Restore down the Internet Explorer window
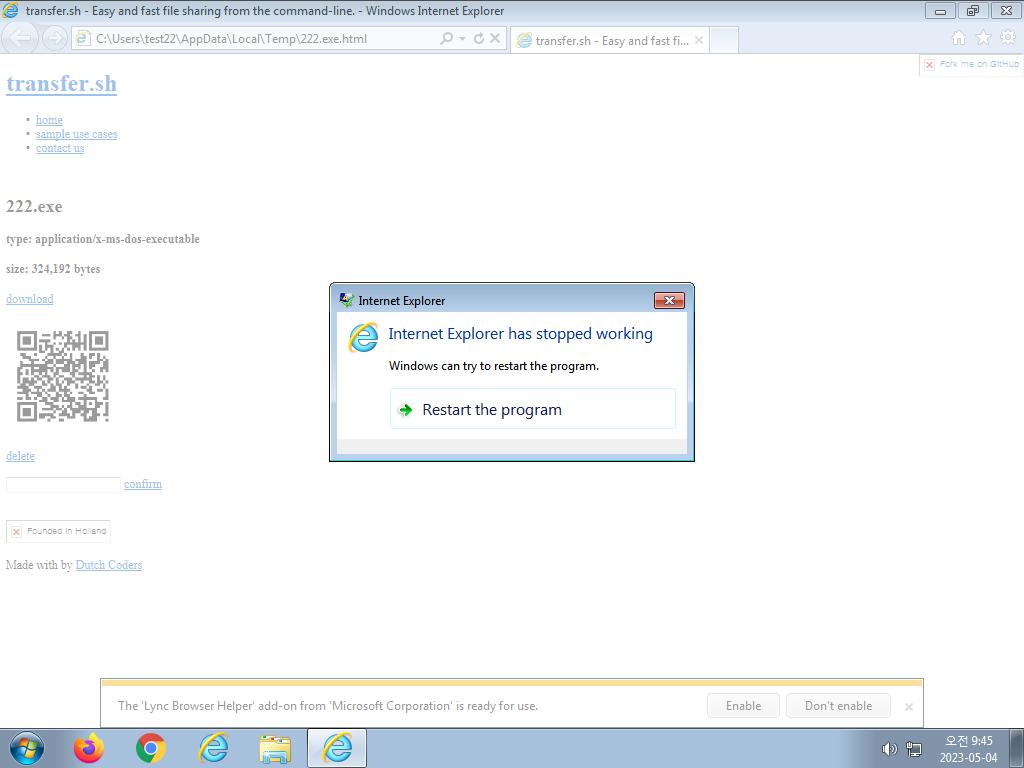The height and width of the screenshot is (768, 1024). click(x=973, y=10)
